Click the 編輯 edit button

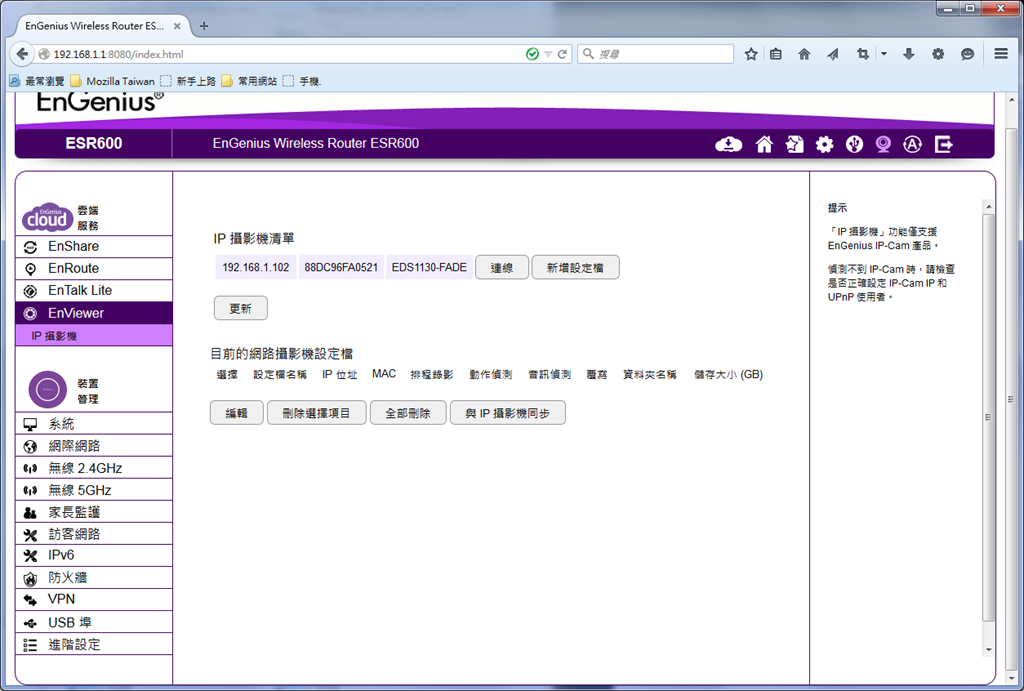(x=236, y=413)
